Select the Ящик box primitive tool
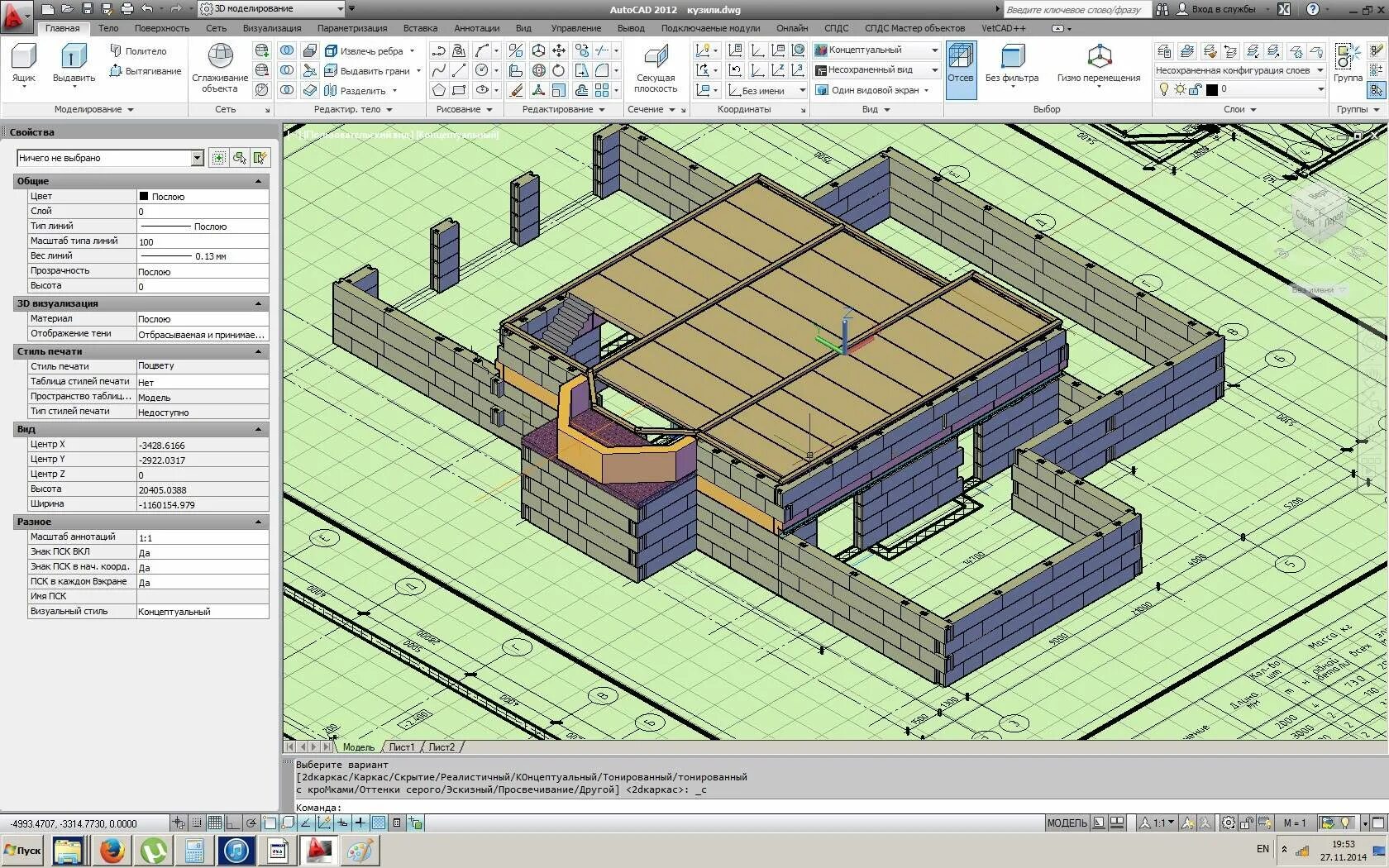1389x868 pixels. tap(24, 64)
